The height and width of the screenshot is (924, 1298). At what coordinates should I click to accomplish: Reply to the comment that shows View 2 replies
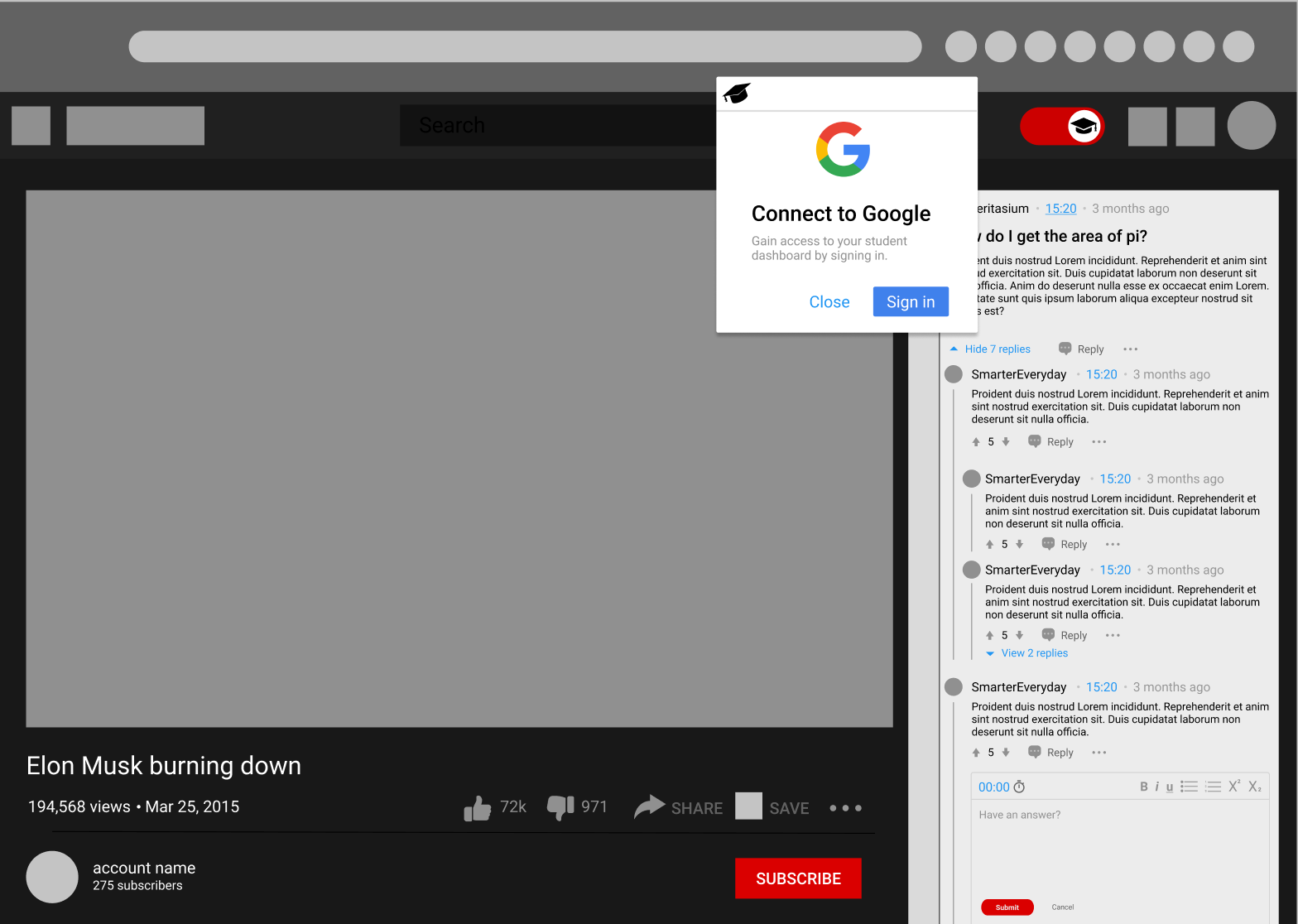coord(1065,635)
